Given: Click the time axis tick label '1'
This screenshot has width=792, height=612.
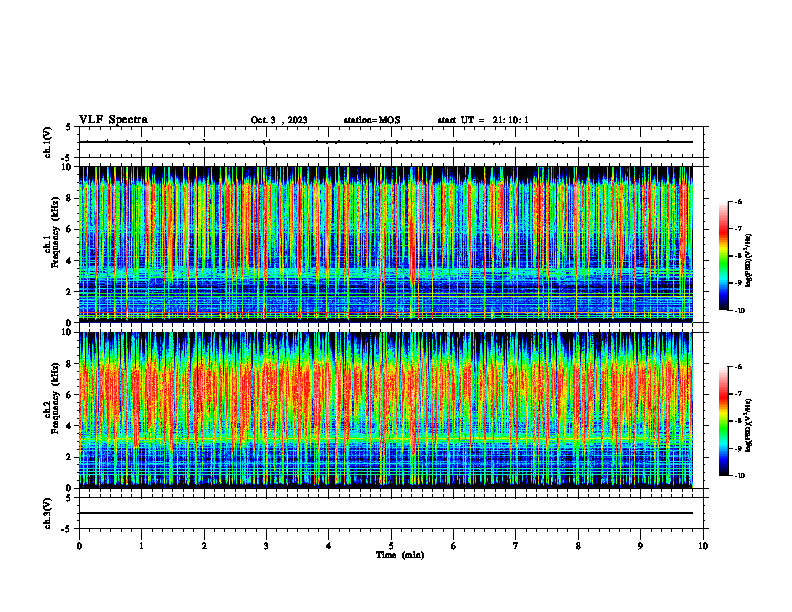Looking at the screenshot, I should tap(141, 546).
